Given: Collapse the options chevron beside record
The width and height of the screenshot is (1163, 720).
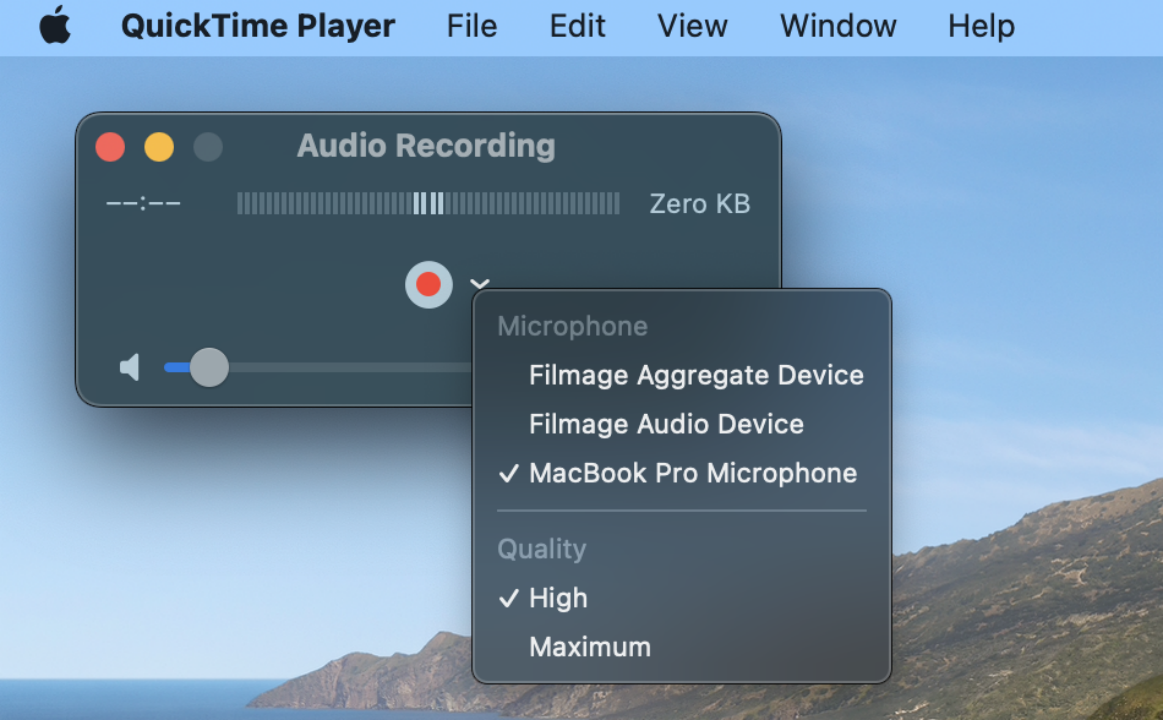Looking at the screenshot, I should [x=479, y=285].
